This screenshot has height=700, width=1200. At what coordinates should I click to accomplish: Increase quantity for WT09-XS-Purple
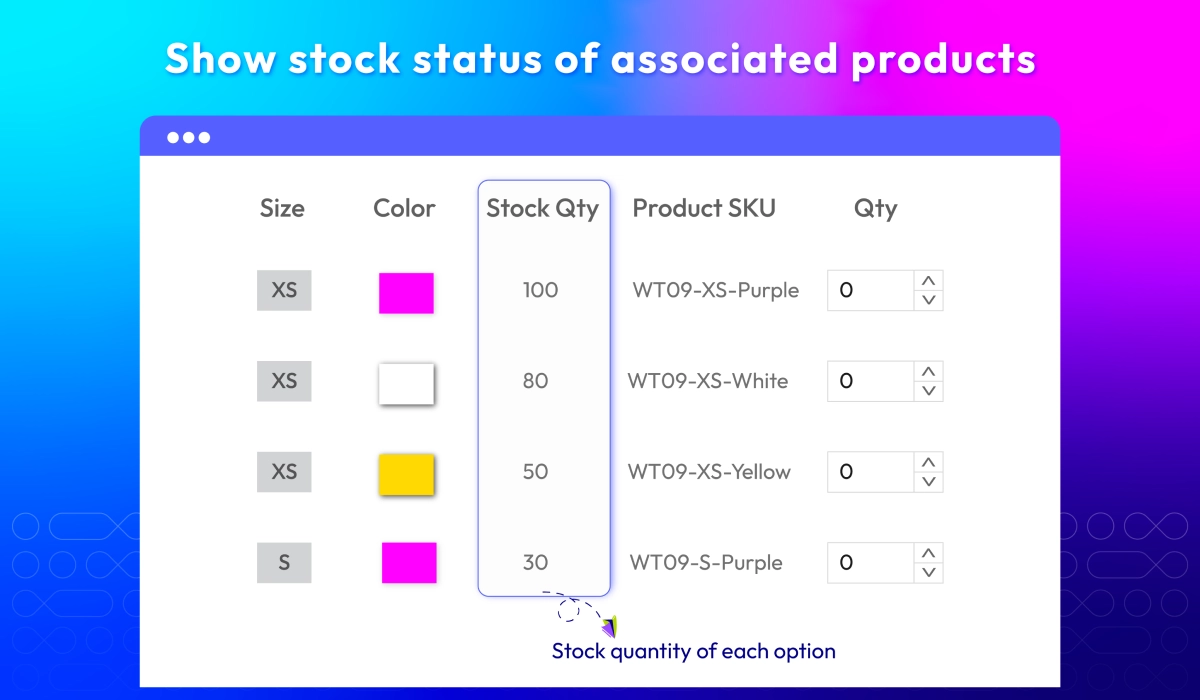click(x=929, y=281)
